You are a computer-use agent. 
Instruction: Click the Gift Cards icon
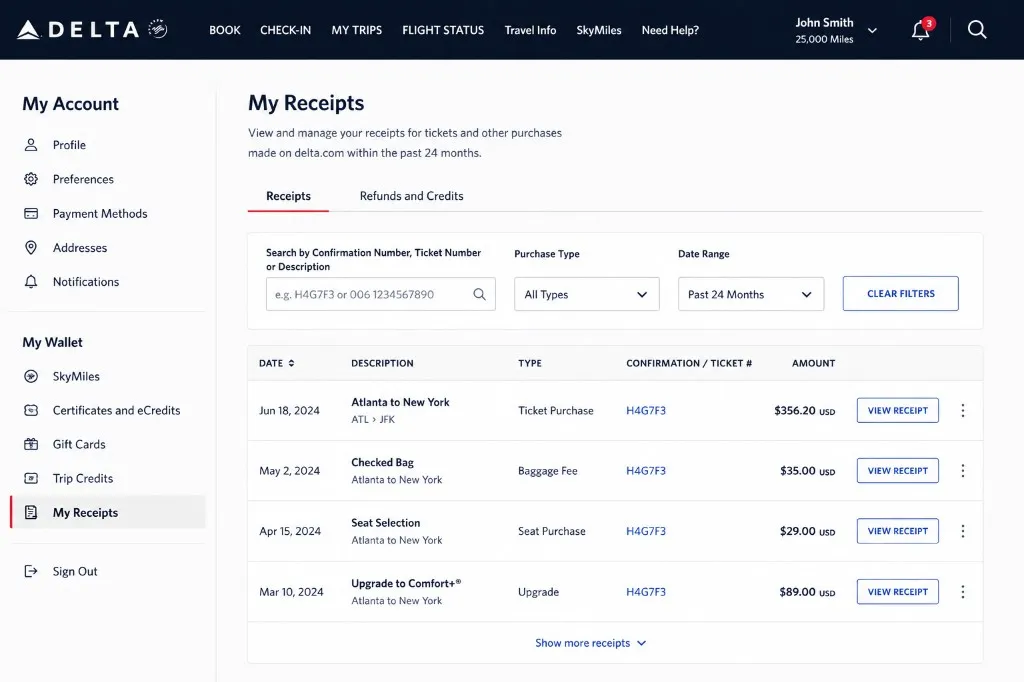coord(31,444)
